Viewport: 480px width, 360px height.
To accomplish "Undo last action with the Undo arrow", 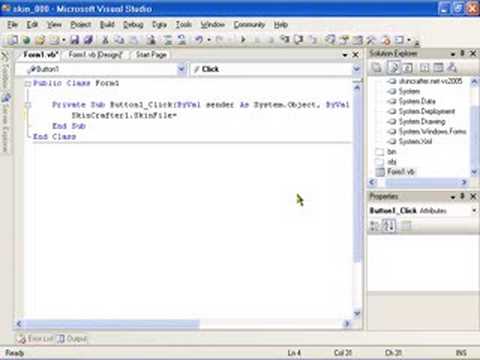I will [199, 40].
